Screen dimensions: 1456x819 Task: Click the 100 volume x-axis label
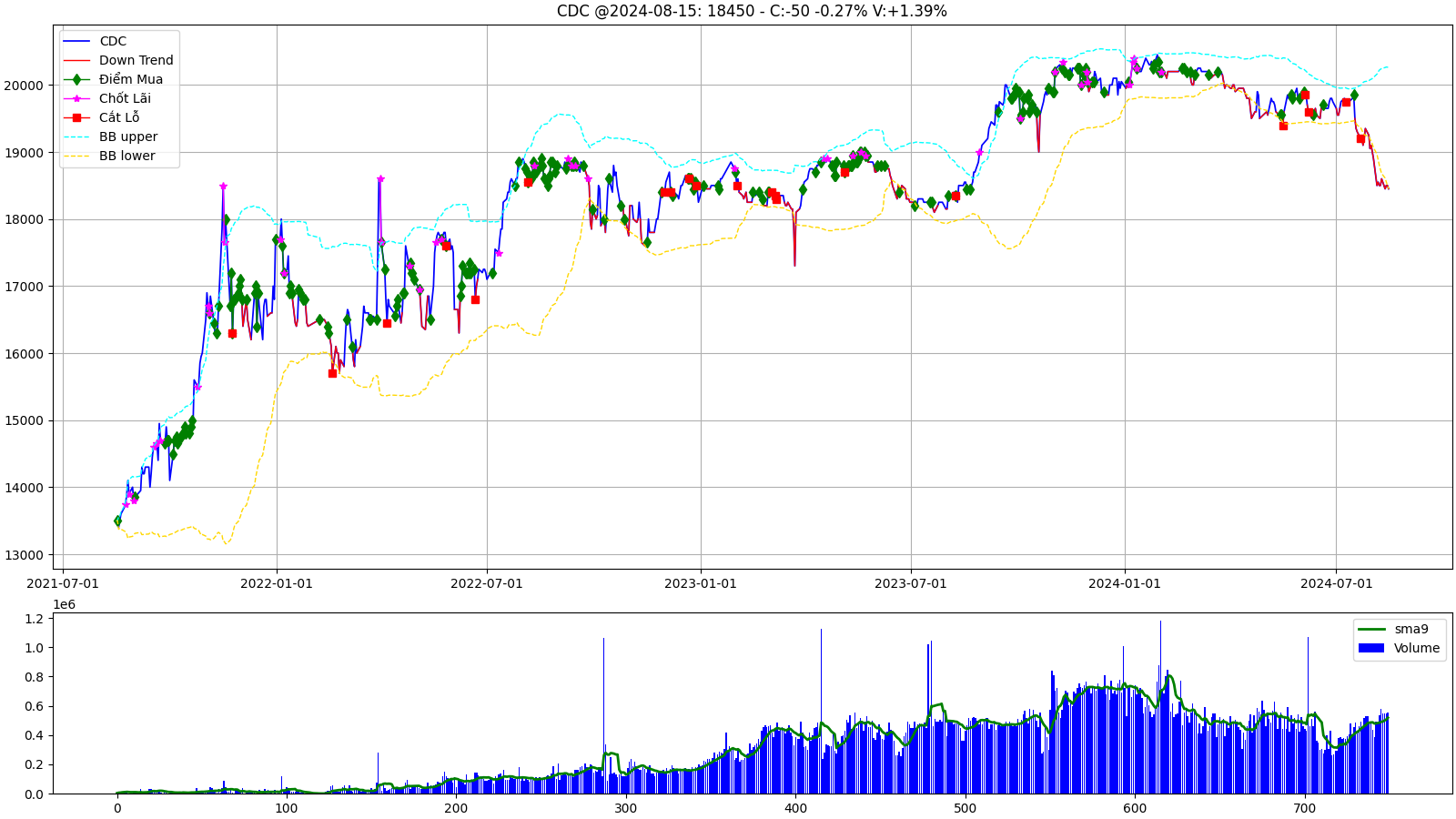[287, 808]
